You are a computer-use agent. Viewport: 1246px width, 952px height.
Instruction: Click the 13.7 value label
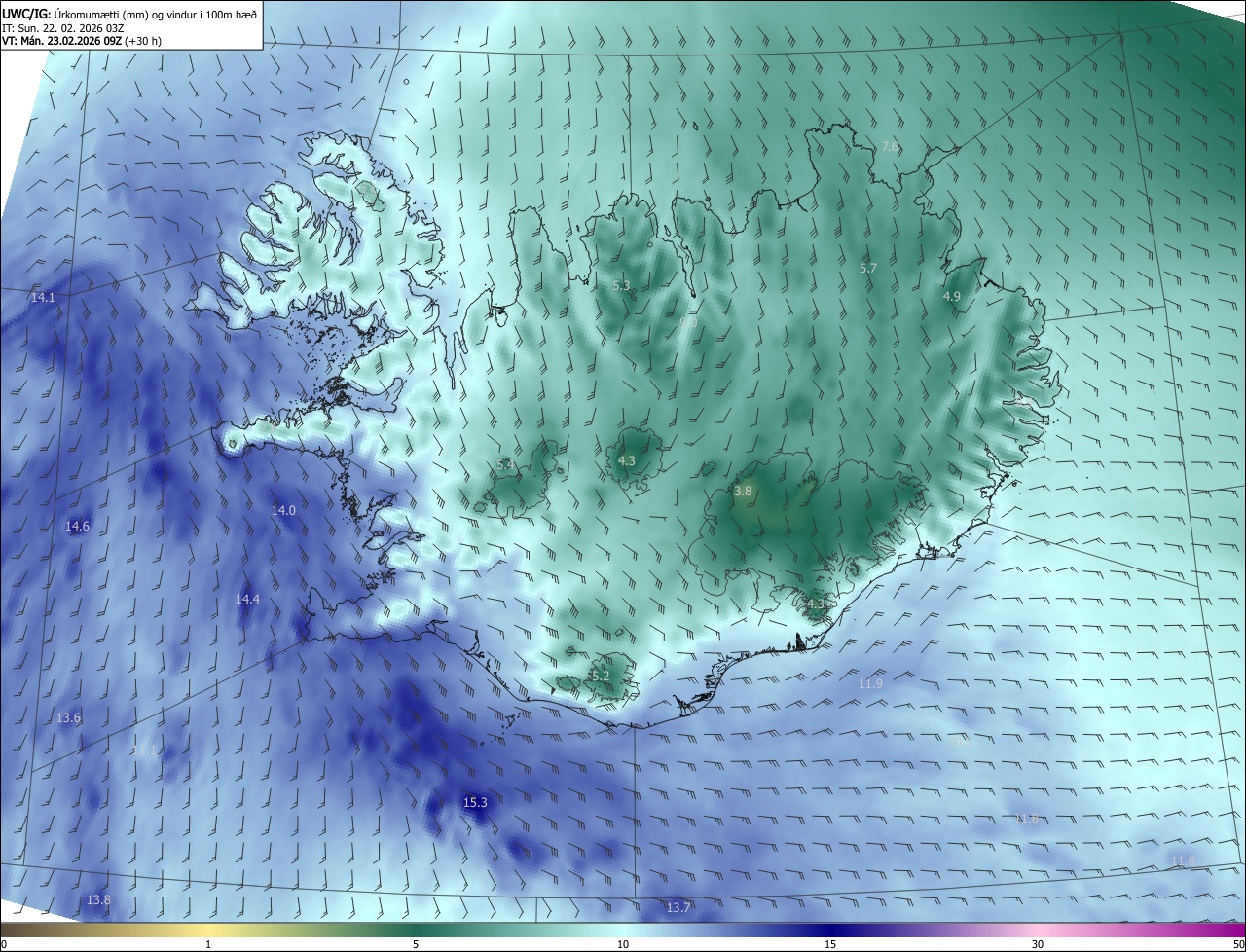pyautogui.click(x=678, y=907)
